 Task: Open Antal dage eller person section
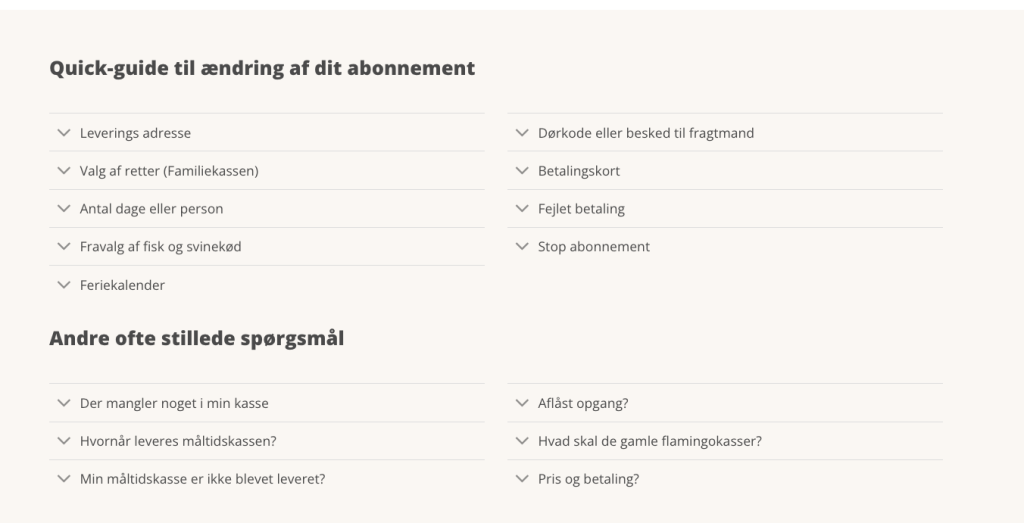point(151,209)
